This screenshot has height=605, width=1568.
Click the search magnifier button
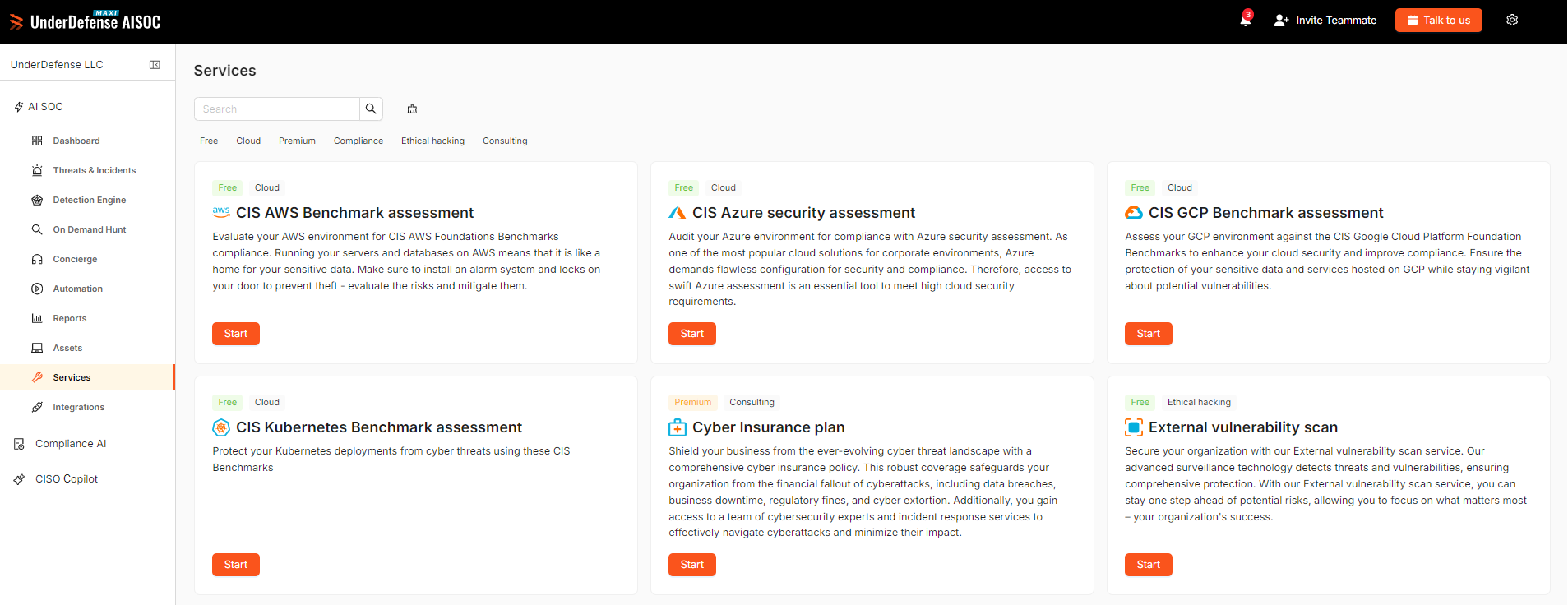pyautogui.click(x=371, y=109)
